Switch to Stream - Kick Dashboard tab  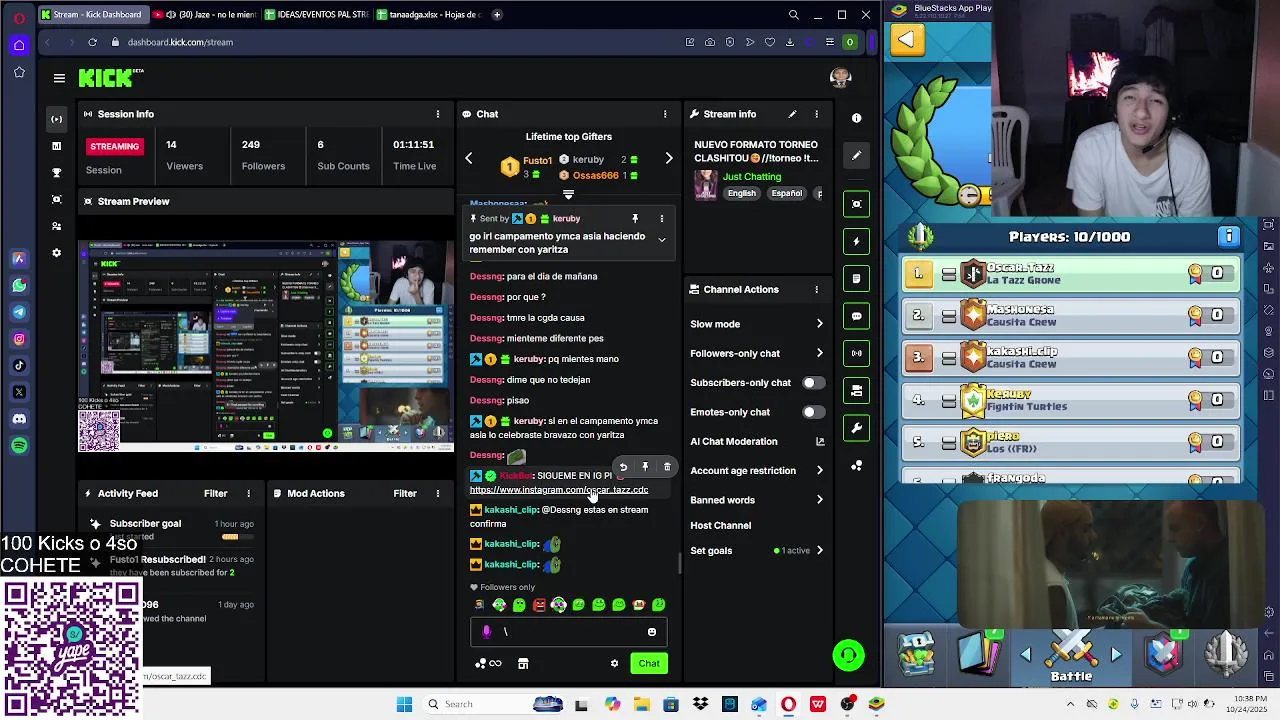(92, 15)
